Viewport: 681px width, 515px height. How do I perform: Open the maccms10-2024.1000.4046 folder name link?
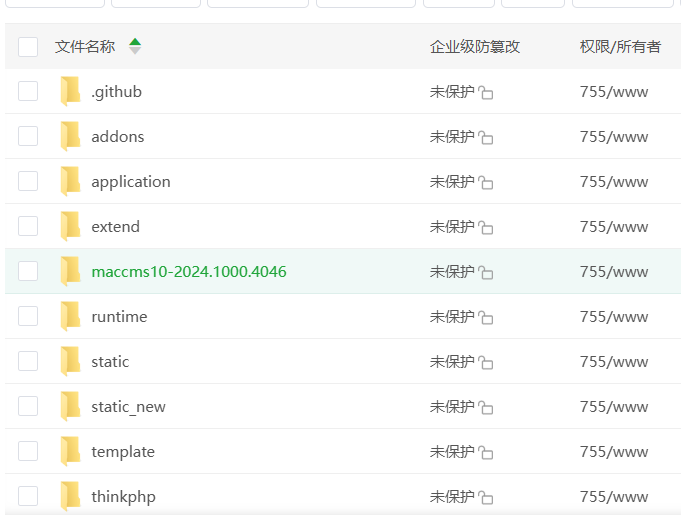pos(188,271)
